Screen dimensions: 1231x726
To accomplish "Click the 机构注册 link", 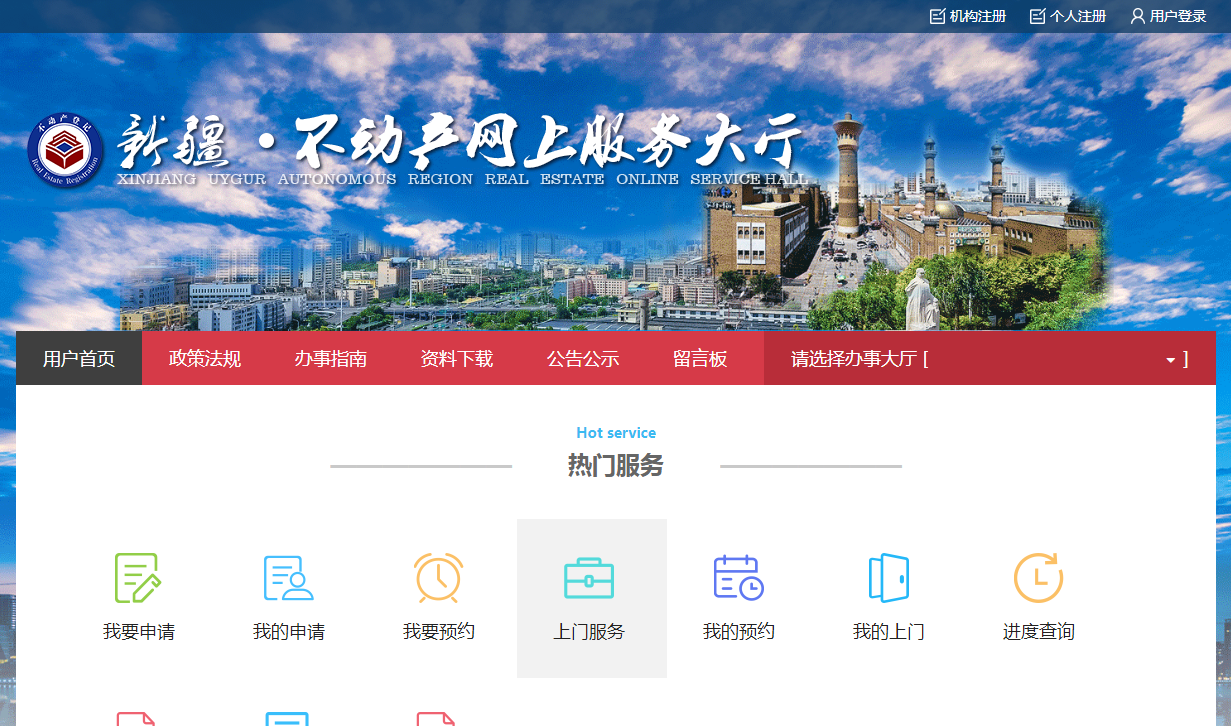I will (x=978, y=16).
